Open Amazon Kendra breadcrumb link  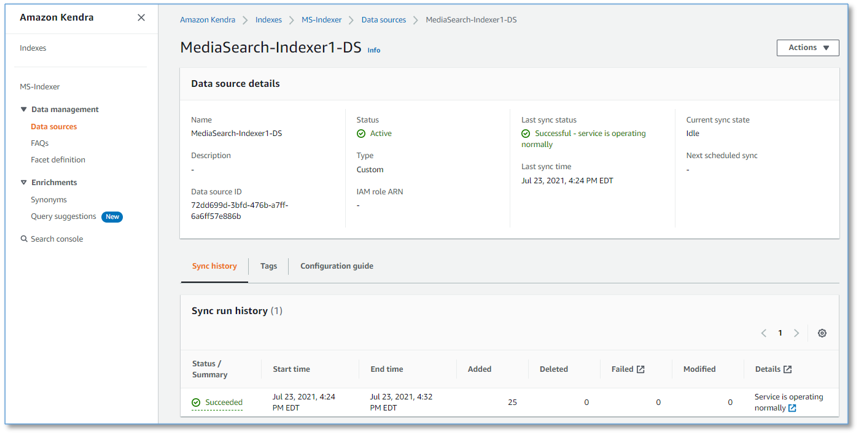tap(208, 20)
